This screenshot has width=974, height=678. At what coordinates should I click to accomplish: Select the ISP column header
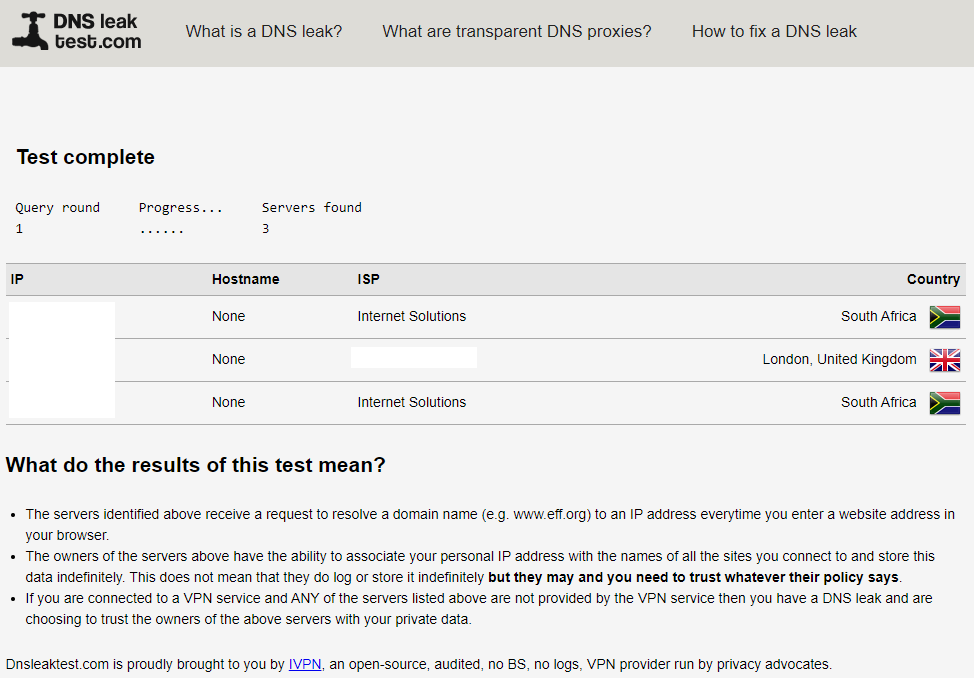pyautogui.click(x=368, y=279)
